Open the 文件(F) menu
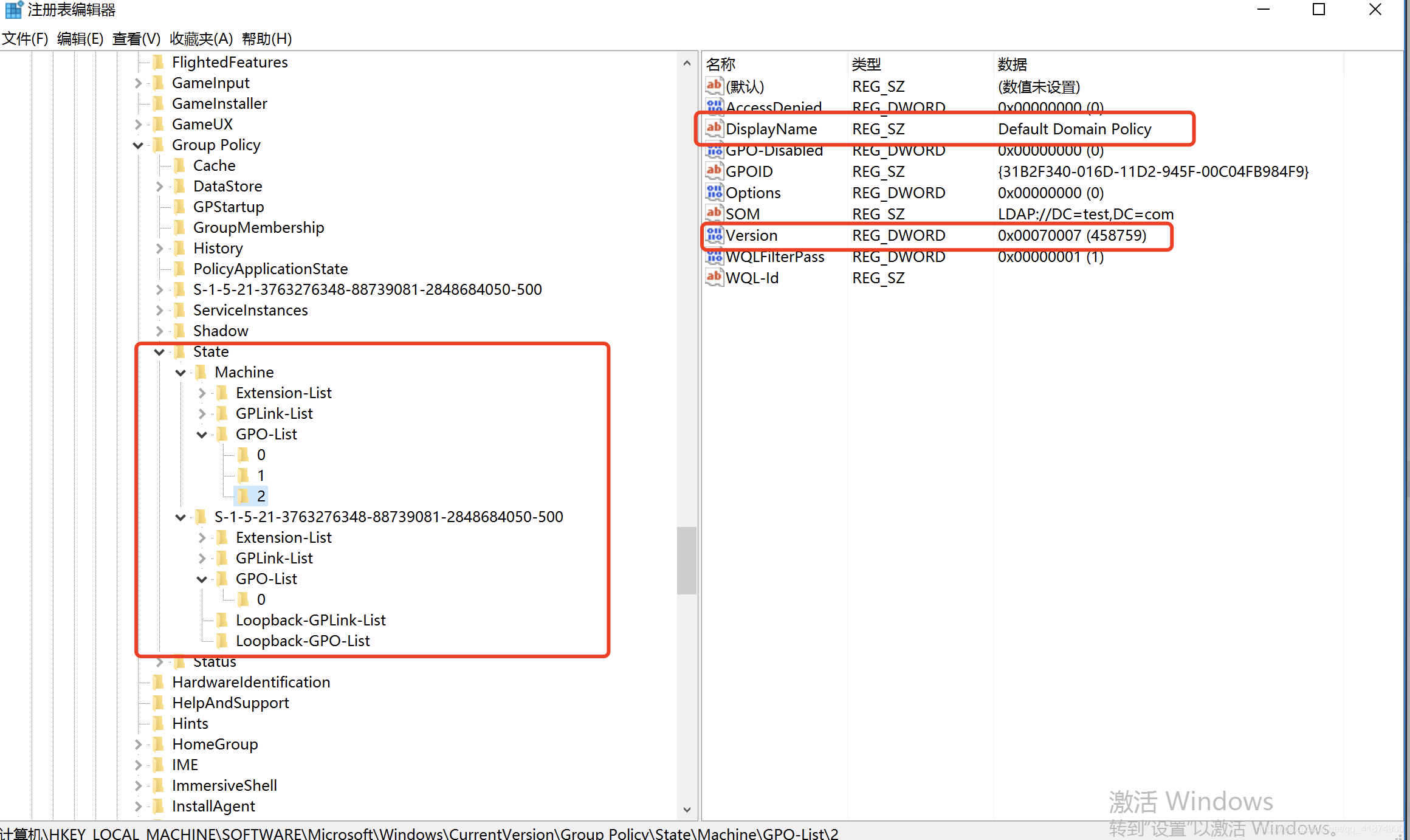 [25, 39]
